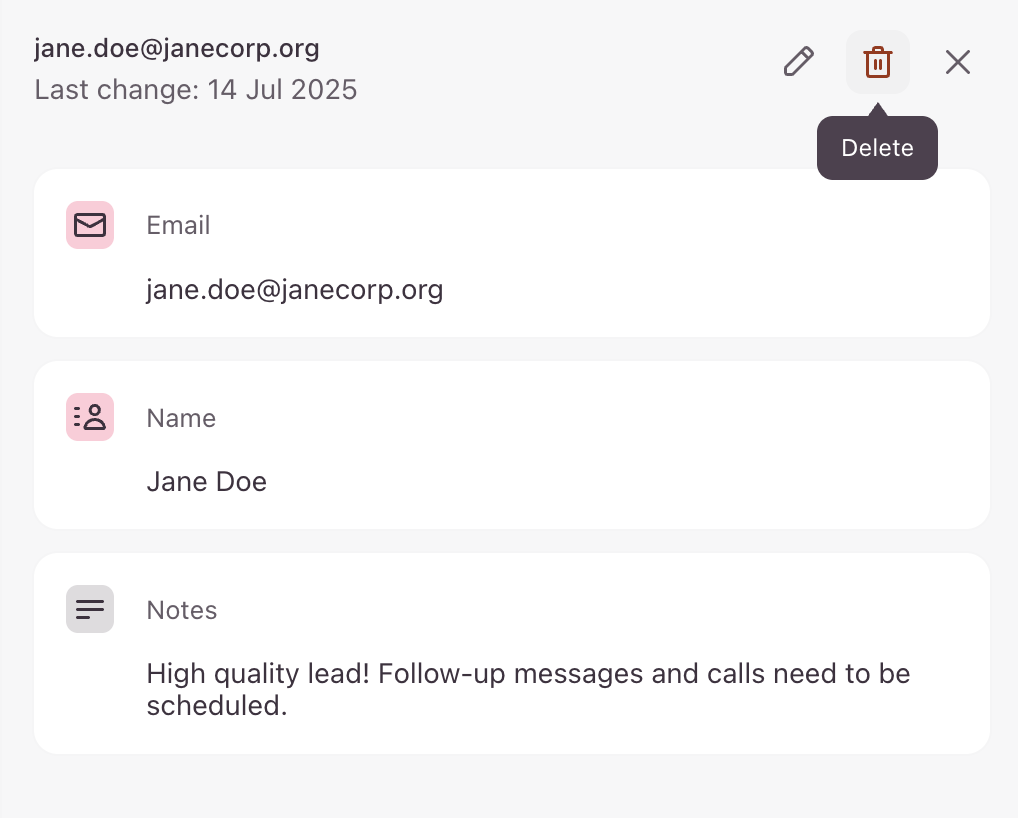
Task: Click the Email field label
Action: (178, 226)
